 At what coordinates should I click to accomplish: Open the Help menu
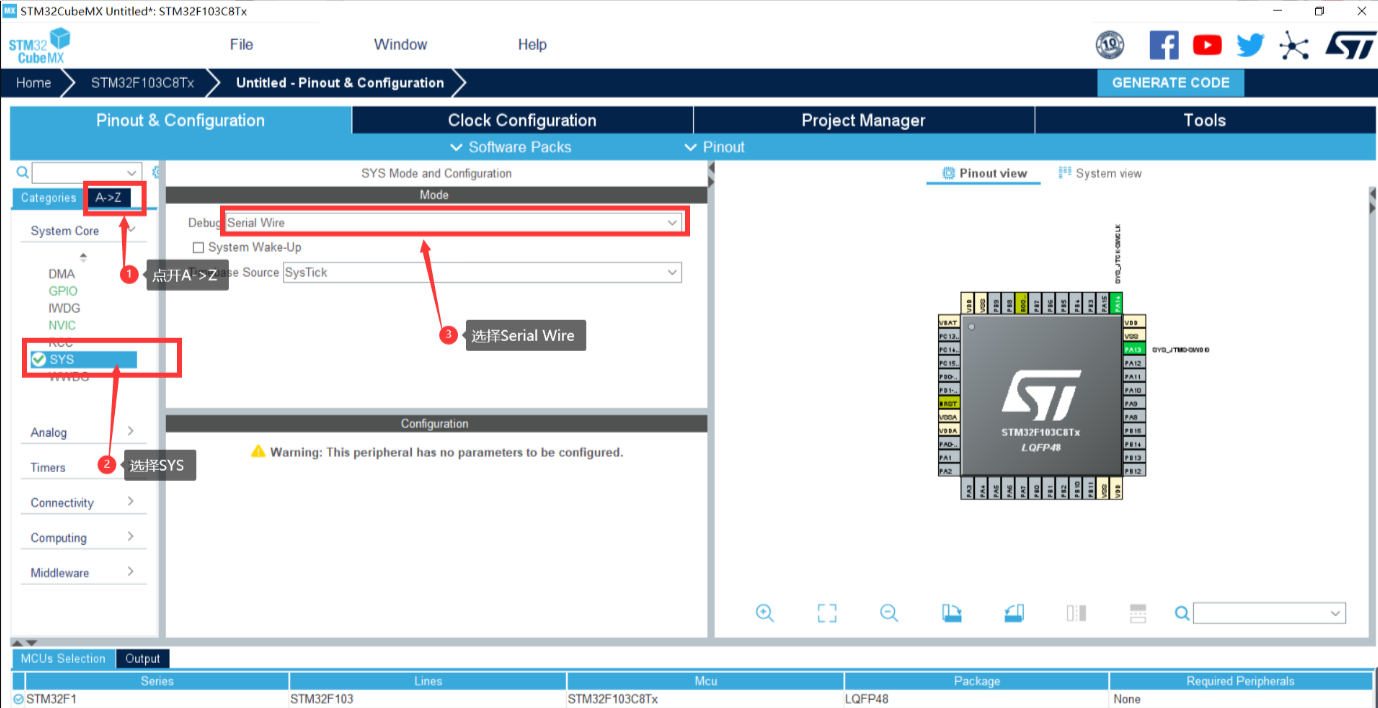pos(532,44)
